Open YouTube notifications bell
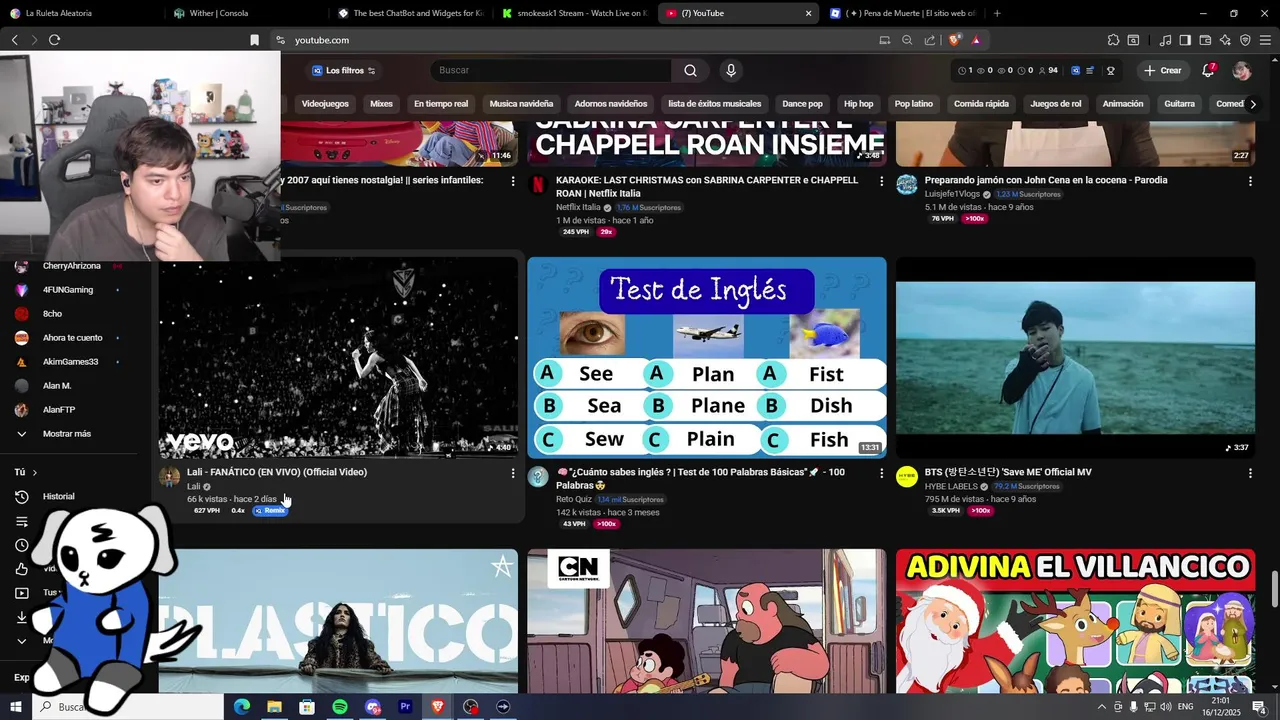Screen dimensions: 1280x720 pos(1208,71)
